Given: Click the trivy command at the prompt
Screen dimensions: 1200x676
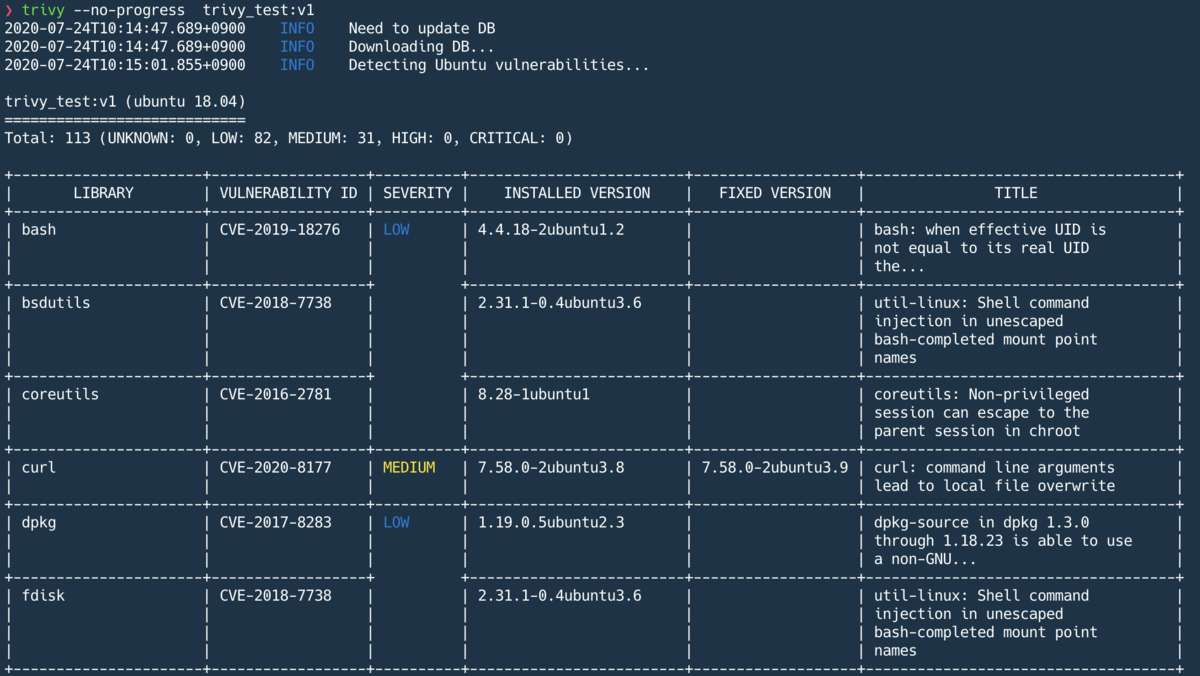Looking at the screenshot, I should (x=38, y=10).
